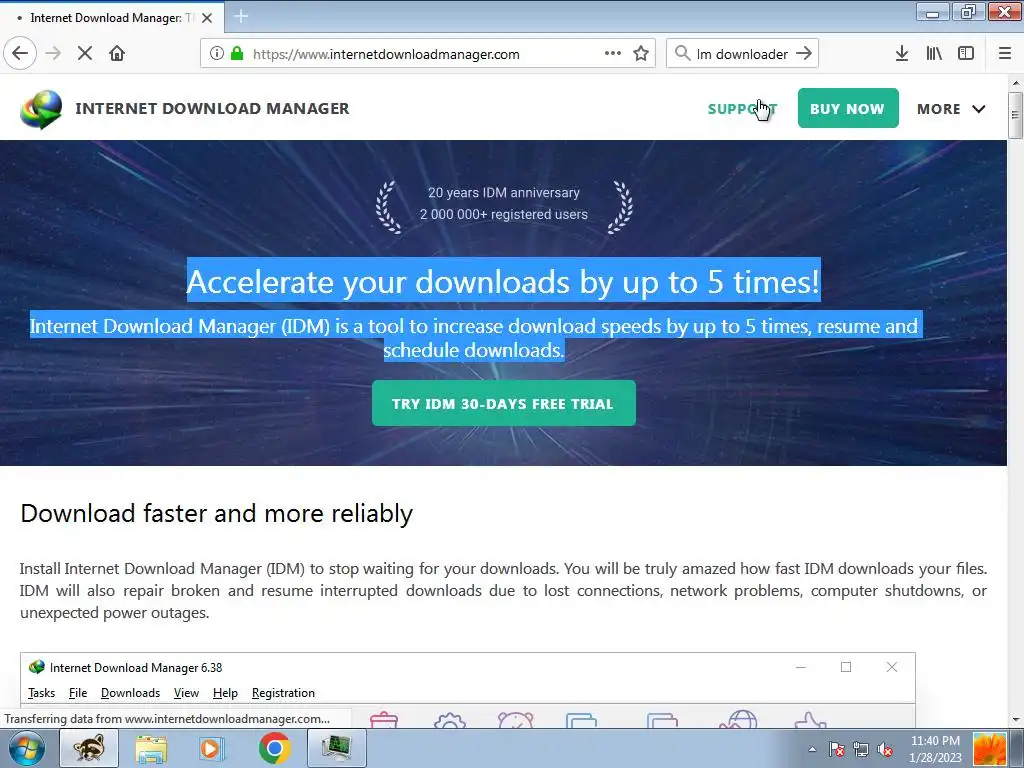Open the browser home page
This screenshot has height=768, width=1024.
pyautogui.click(x=117, y=54)
